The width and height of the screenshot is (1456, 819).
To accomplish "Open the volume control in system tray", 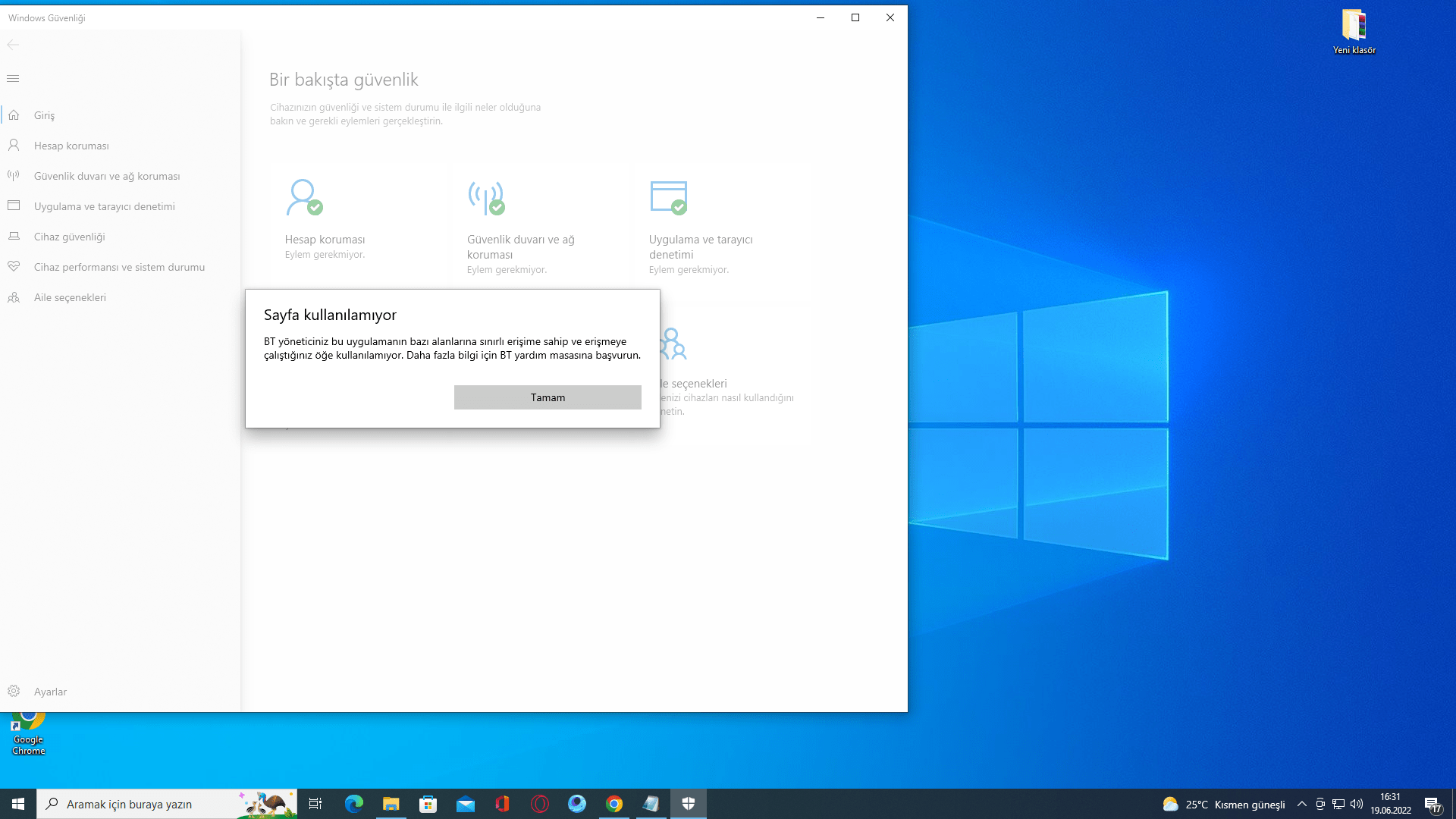I will (x=1357, y=804).
